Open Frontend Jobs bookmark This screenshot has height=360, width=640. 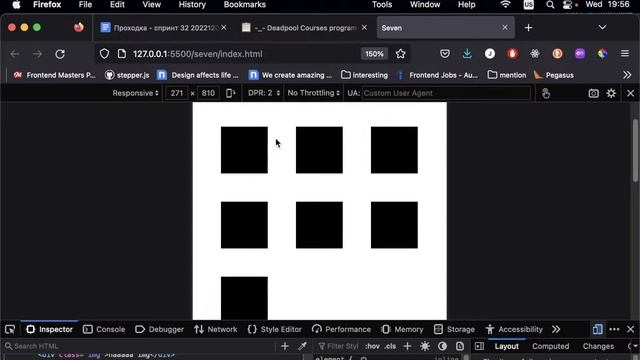[x=437, y=75]
